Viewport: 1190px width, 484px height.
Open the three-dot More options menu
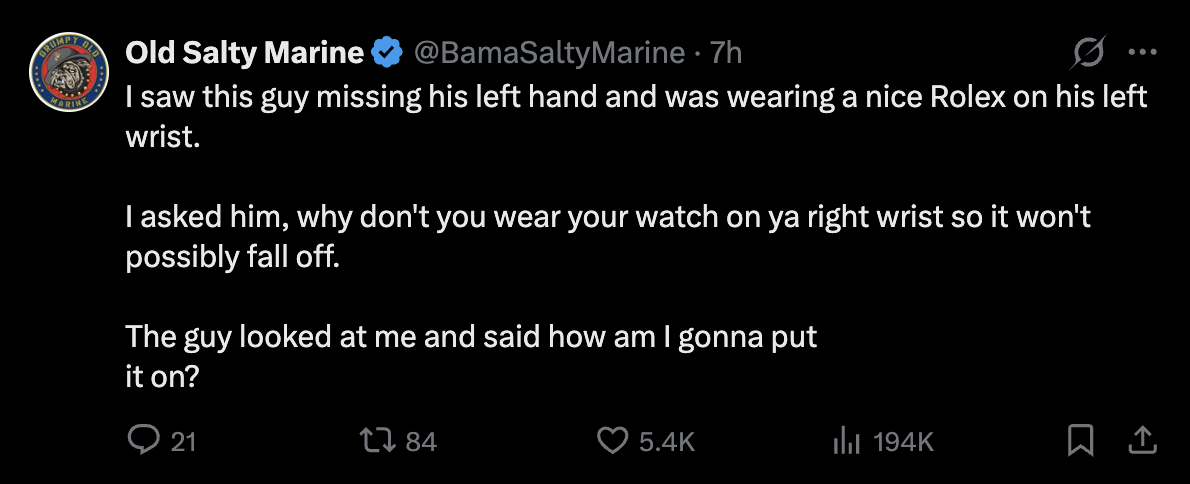coord(1141,54)
